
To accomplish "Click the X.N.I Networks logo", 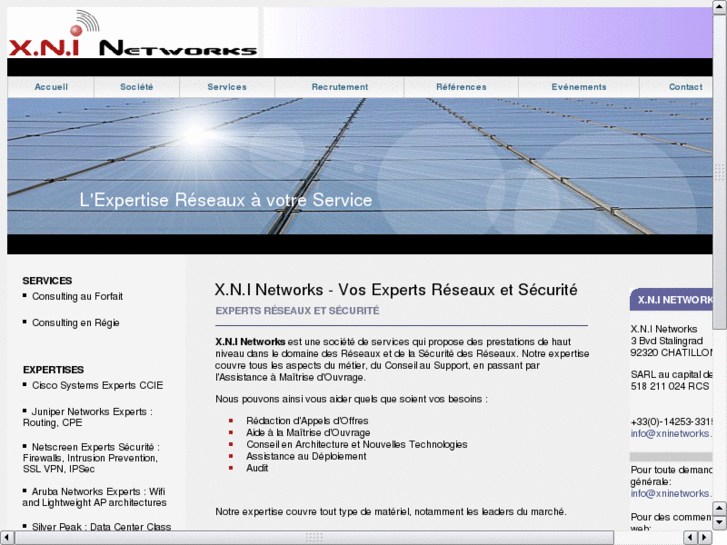I will pyautogui.click(x=132, y=33).
